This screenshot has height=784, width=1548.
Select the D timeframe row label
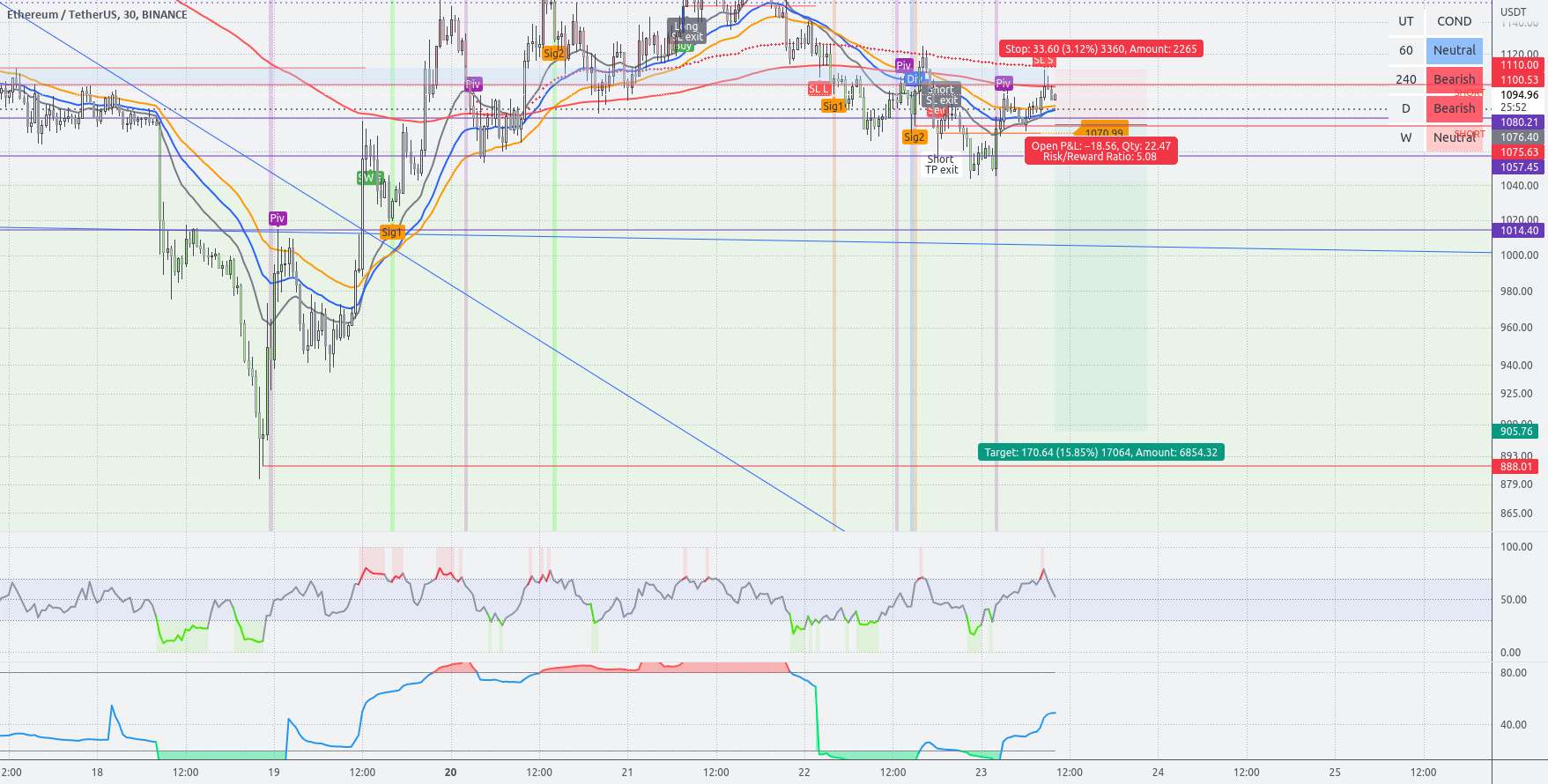[x=1406, y=108]
